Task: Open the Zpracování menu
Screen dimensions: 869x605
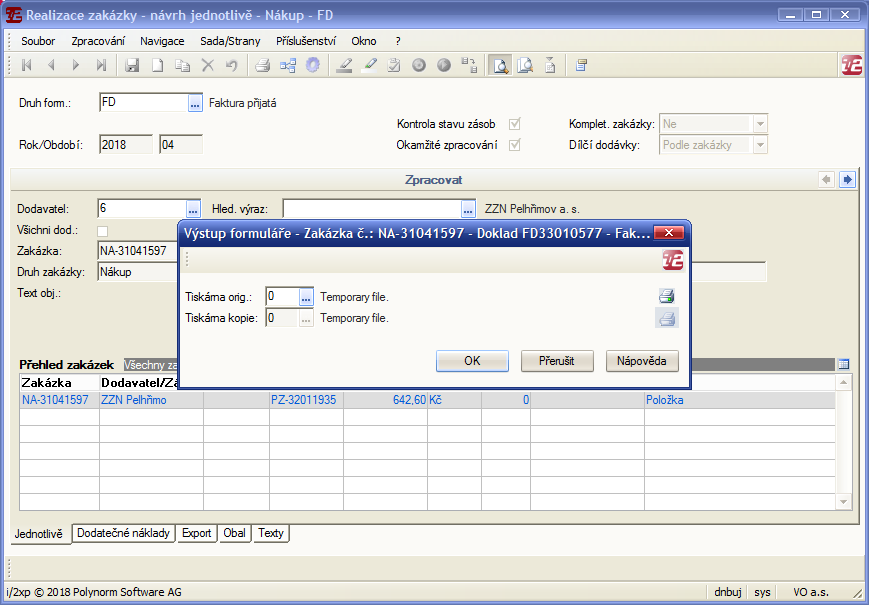Action: pos(98,41)
